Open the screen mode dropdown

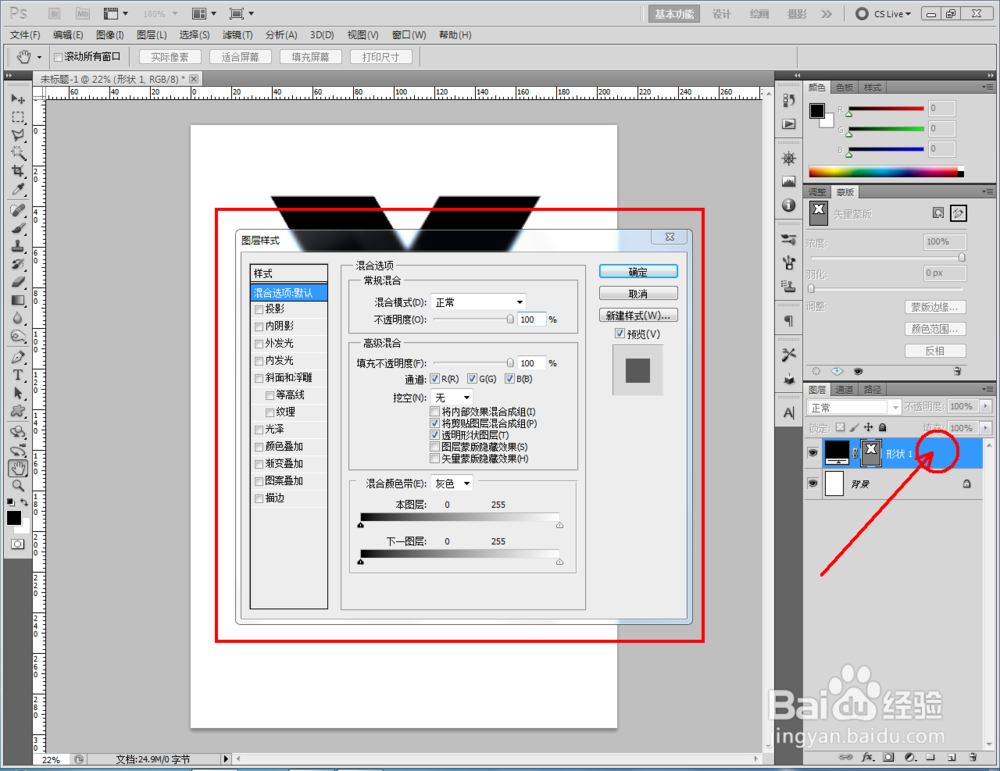pos(242,13)
